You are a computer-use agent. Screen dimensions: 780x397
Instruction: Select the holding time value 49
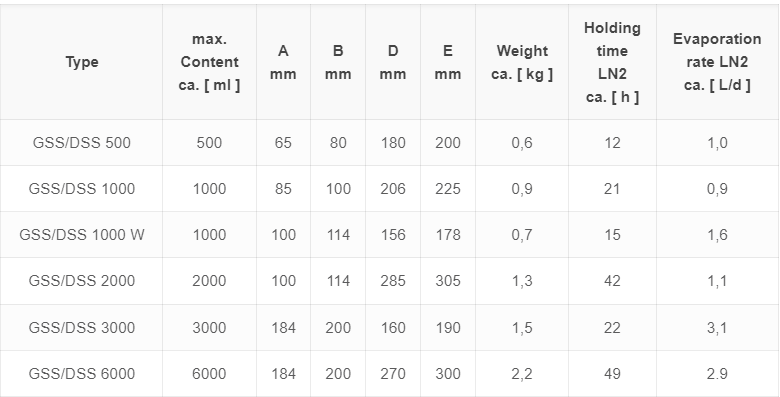tap(612, 374)
